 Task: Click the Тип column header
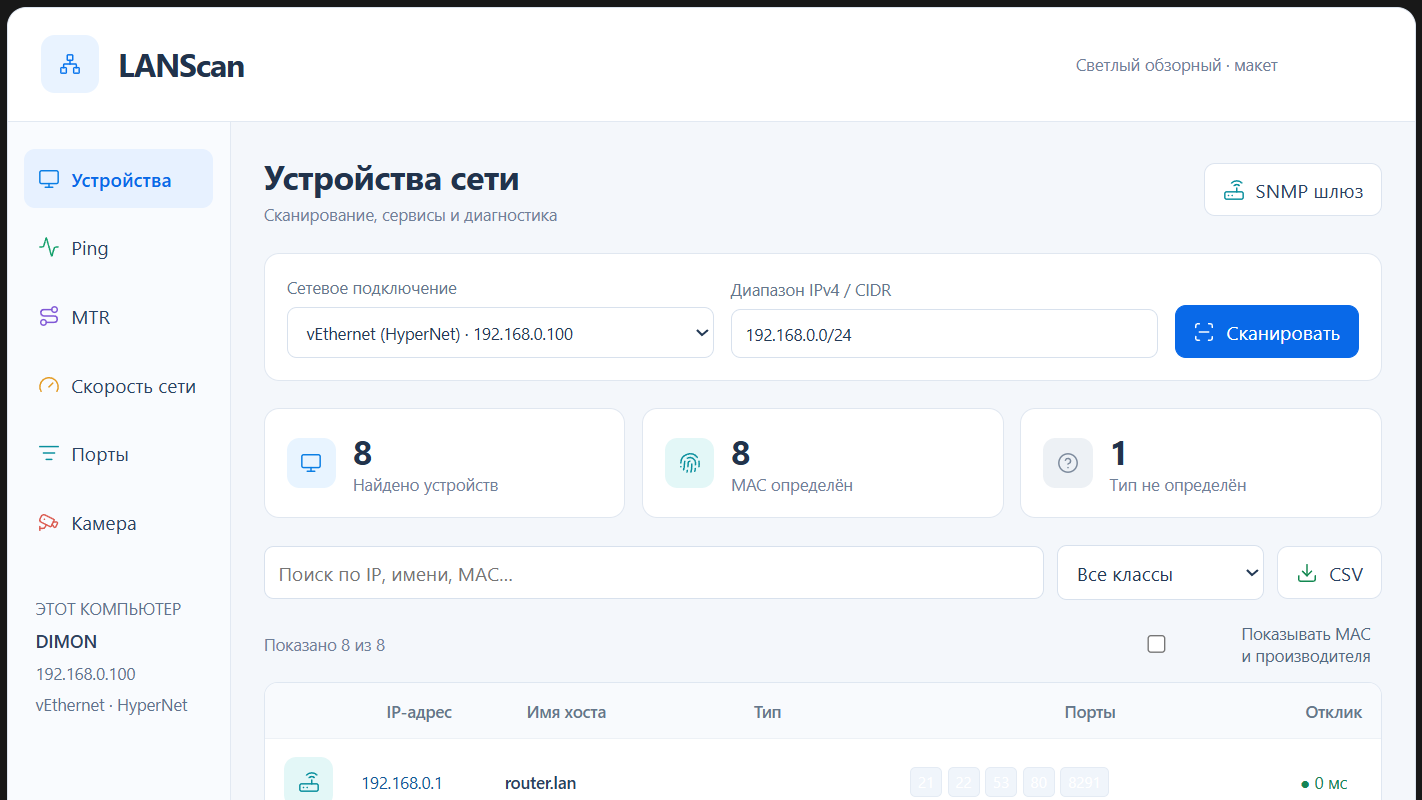(x=768, y=712)
